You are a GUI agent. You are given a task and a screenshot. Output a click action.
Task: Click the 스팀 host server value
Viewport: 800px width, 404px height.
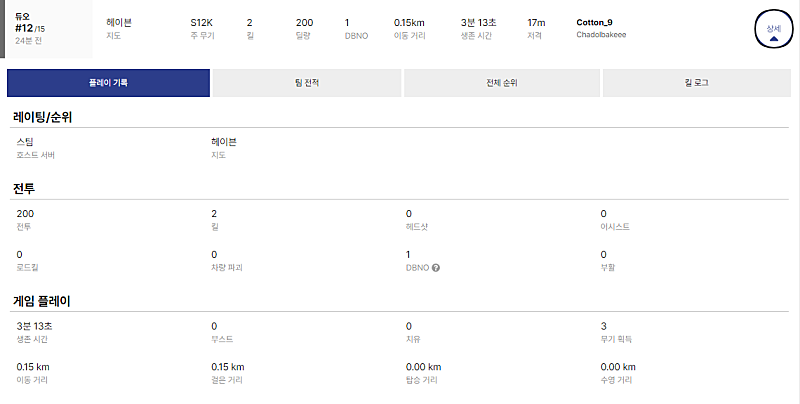25,142
